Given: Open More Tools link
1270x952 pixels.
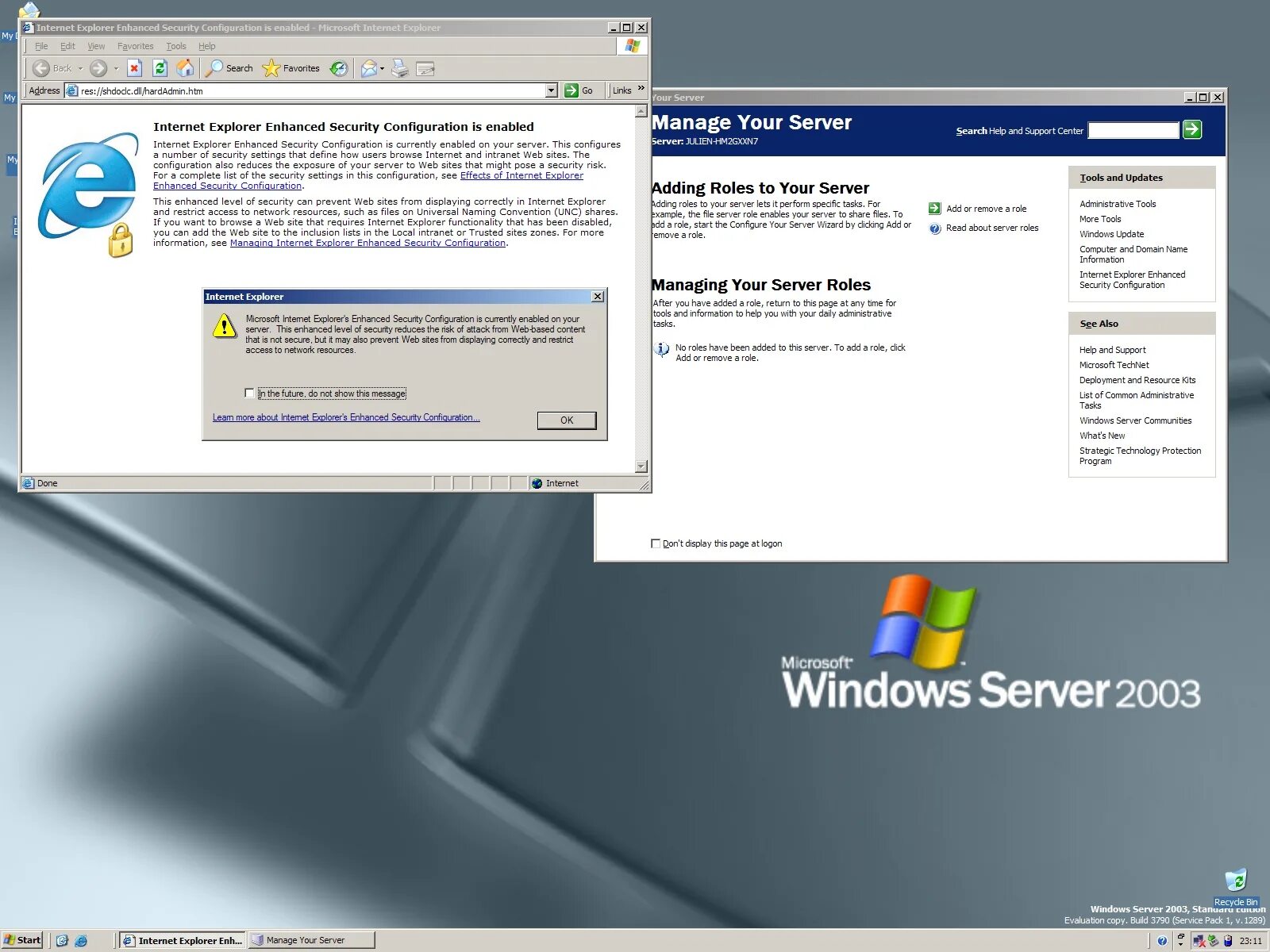Looking at the screenshot, I should pyautogui.click(x=1100, y=219).
